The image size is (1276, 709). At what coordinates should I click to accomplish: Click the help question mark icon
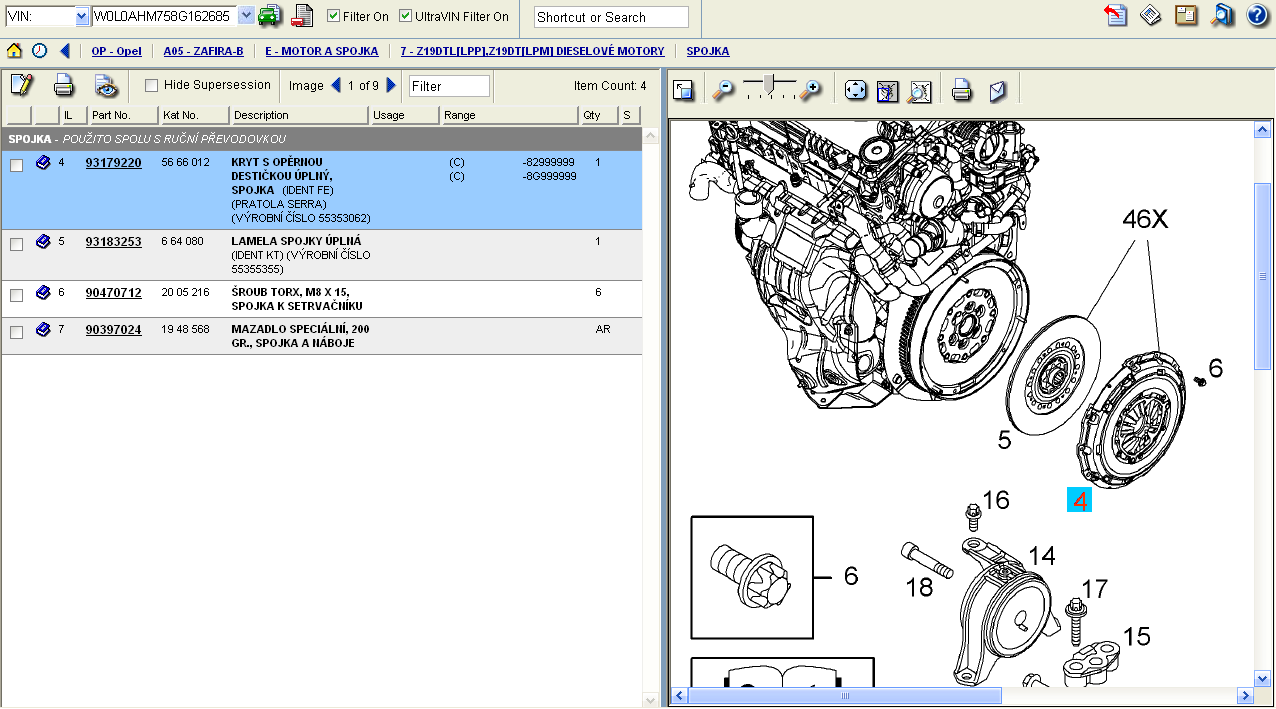[1257, 15]
